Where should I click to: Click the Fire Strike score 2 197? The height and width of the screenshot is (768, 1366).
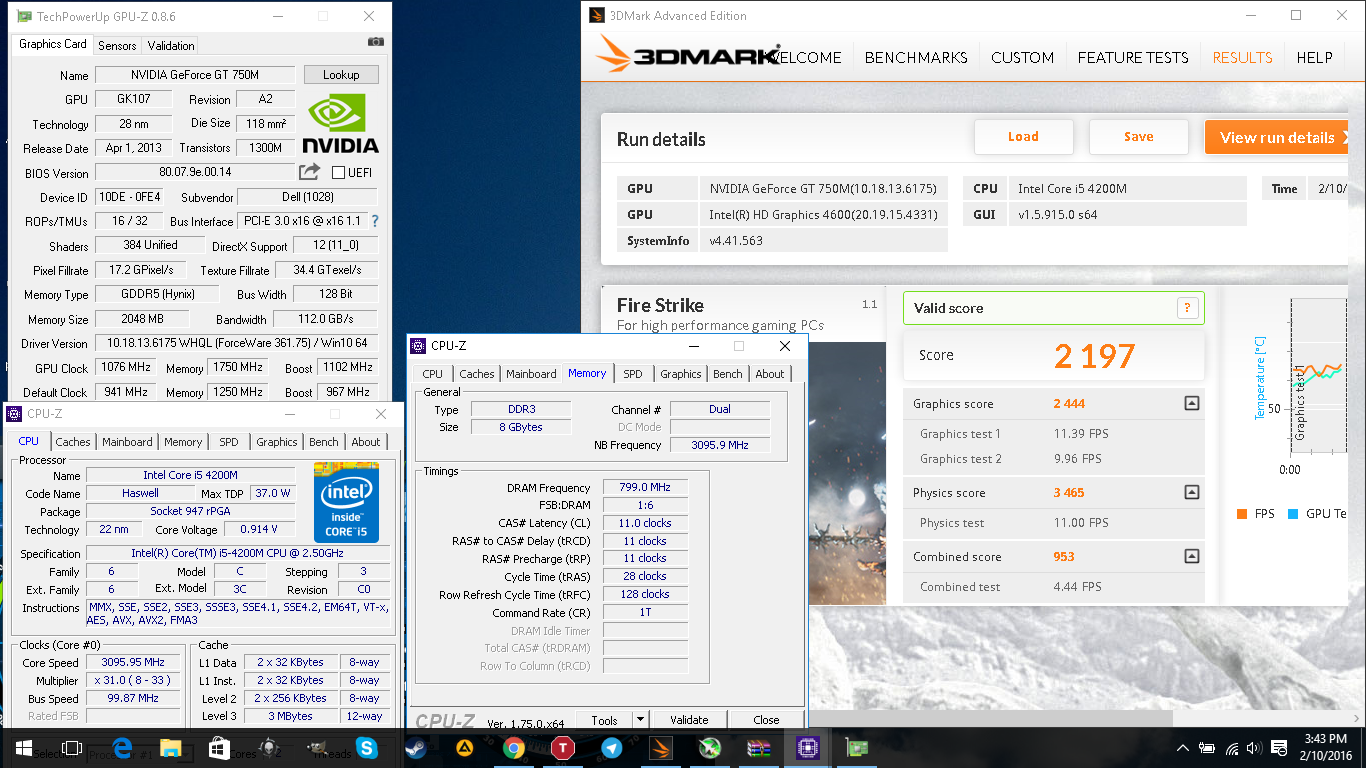point(1095,355)
